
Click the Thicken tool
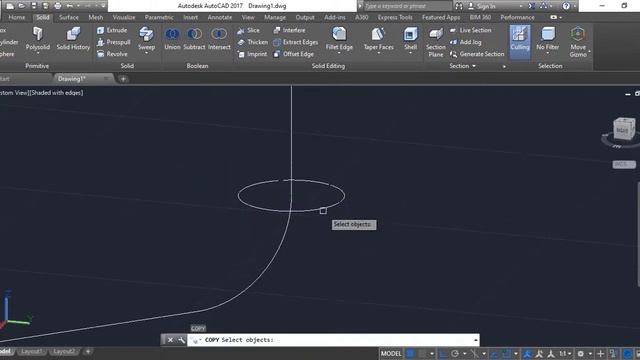pos(253,42)
